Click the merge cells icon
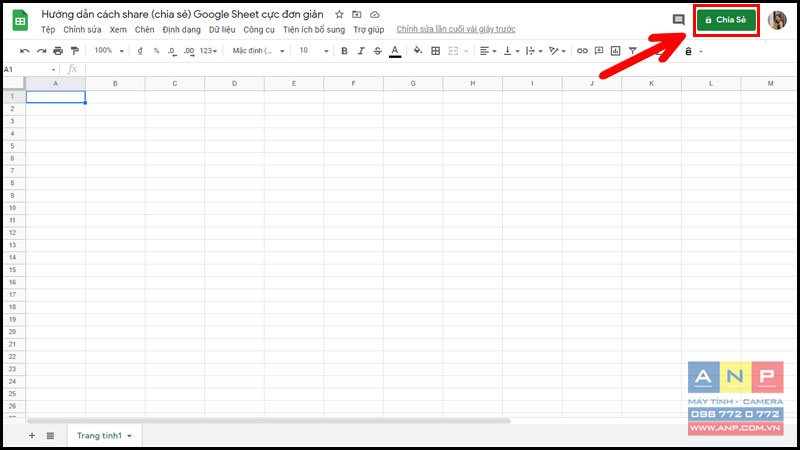The height and width of the screenshot is (450, 800). 453,51
